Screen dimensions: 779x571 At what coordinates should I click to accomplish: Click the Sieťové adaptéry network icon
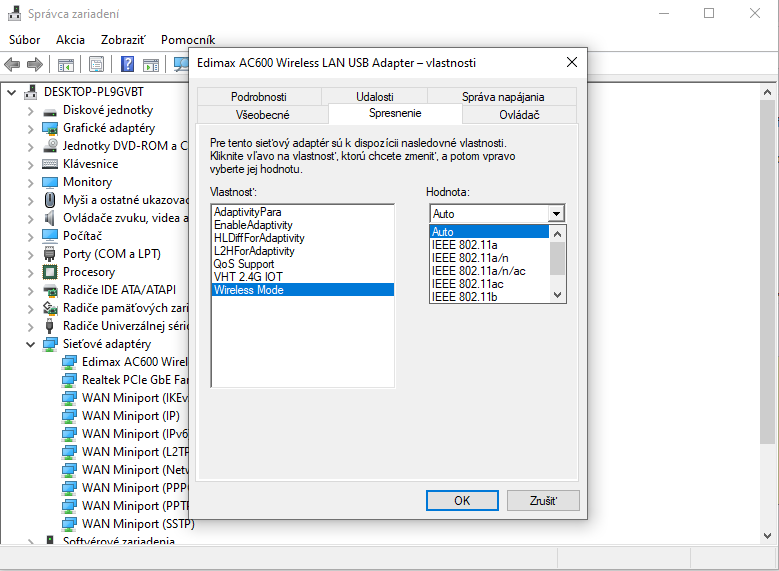tap(50, 344)
